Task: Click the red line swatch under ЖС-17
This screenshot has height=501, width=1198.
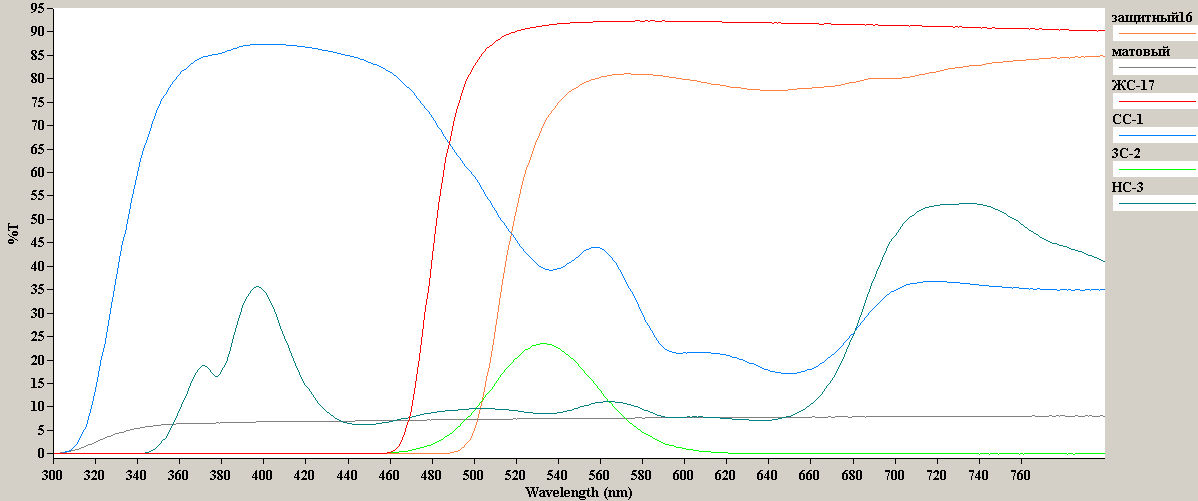Action: (1156, 101)
